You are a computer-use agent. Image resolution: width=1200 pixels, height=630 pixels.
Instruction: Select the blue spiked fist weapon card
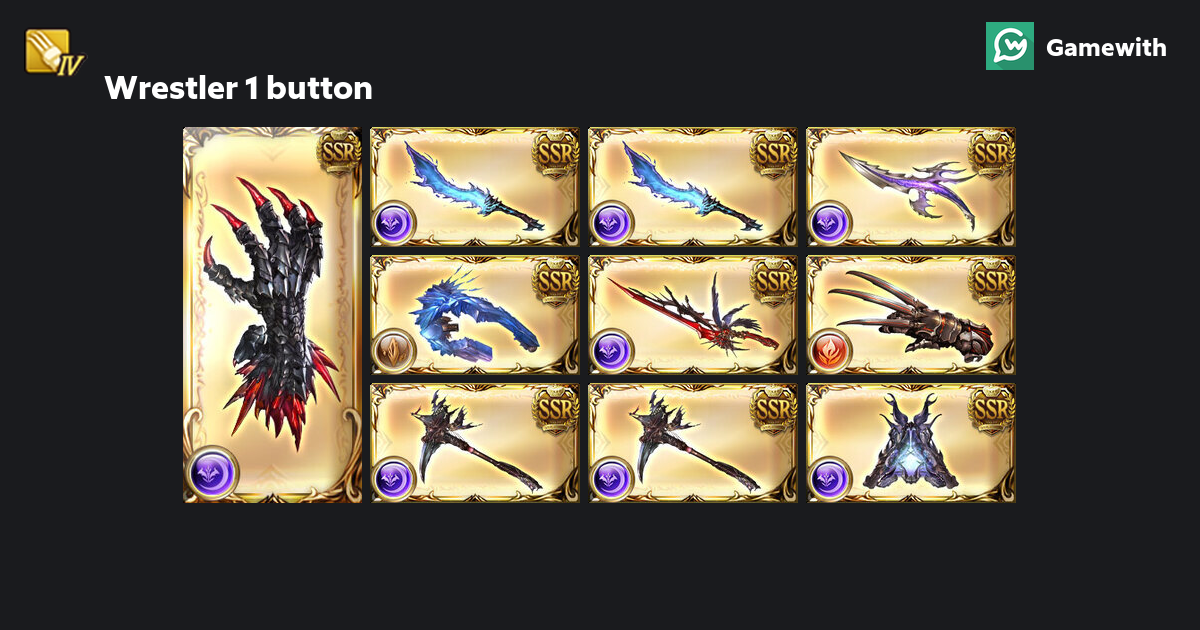[475, 315]
